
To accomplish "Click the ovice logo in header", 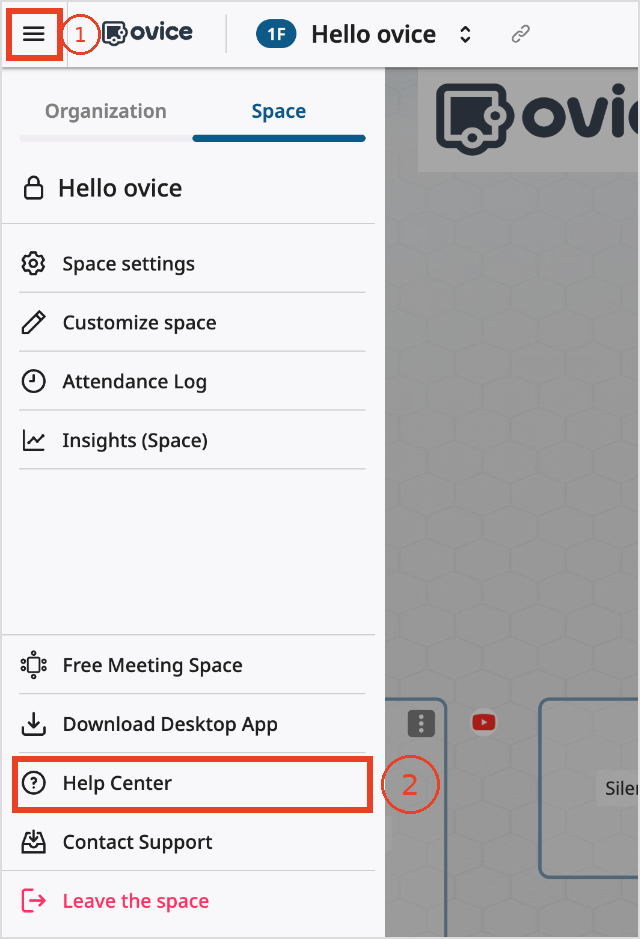I will coord(148,33).
